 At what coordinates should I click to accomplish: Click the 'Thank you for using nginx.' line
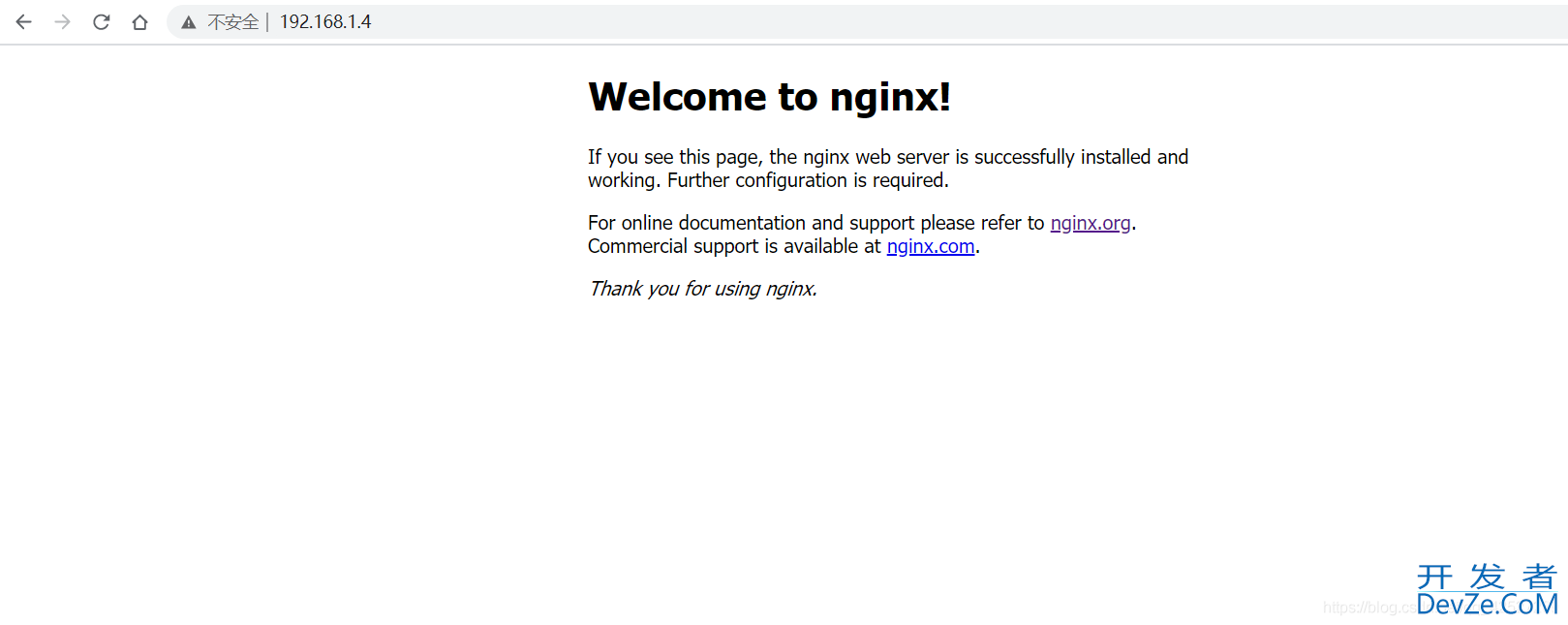coord(703,289)
